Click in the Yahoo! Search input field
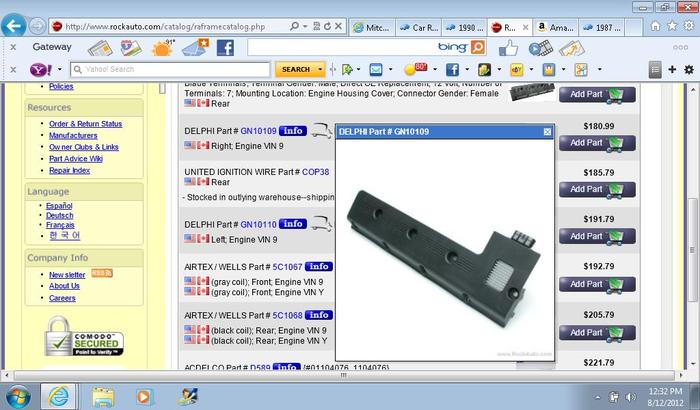 (170, 70)
